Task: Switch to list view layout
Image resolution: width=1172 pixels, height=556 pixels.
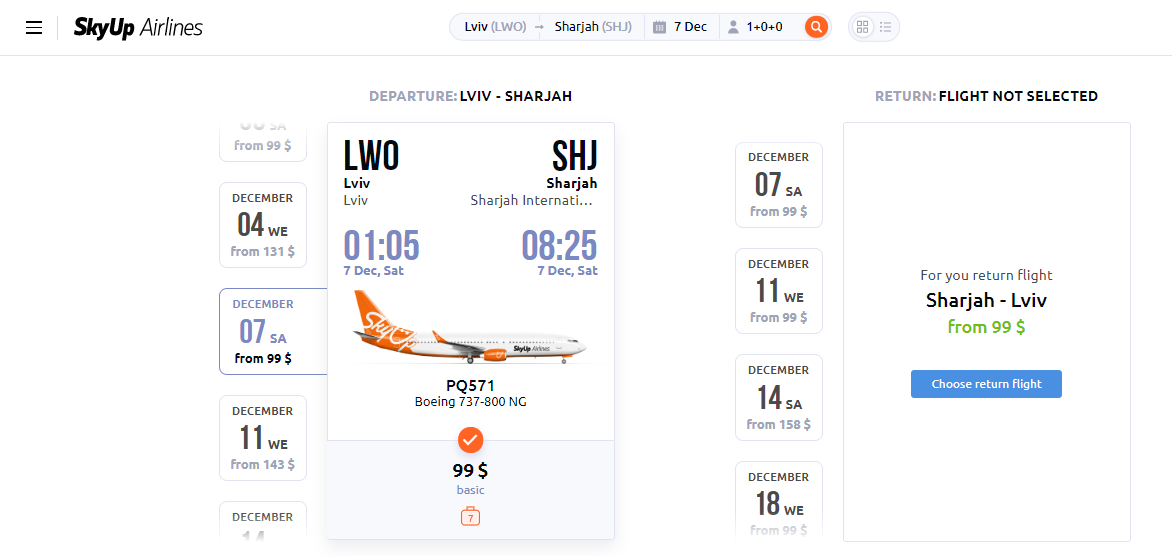Action: pyautogui.click(x=886, y=27)
